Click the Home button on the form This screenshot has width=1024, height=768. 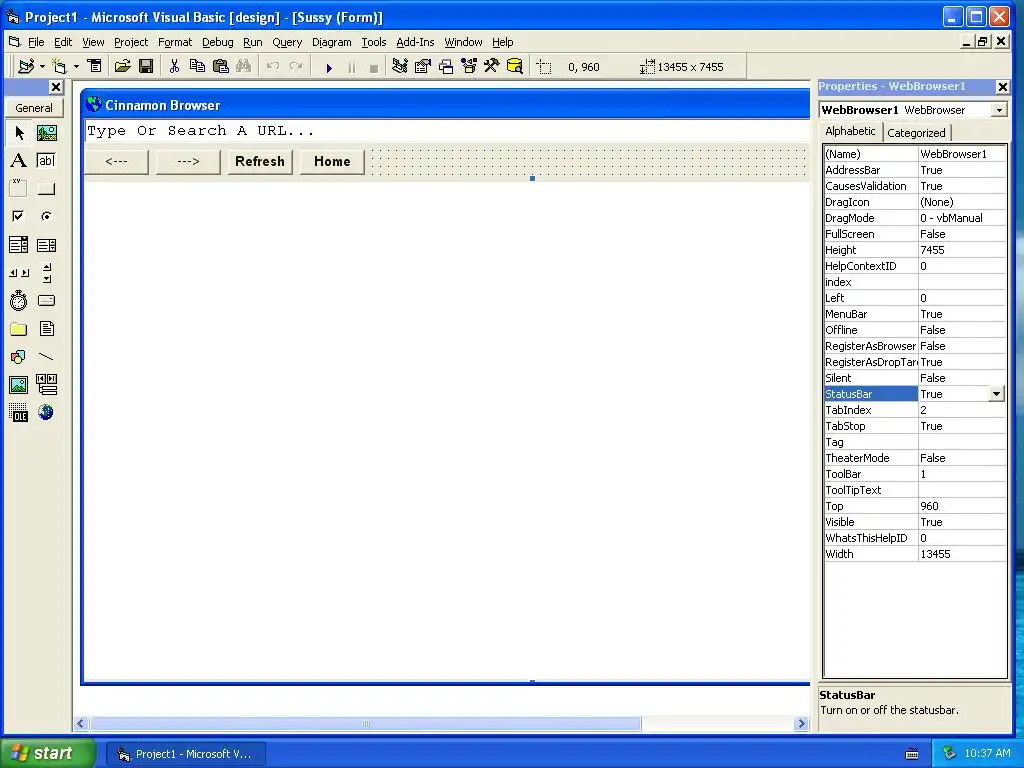[332, 161]
